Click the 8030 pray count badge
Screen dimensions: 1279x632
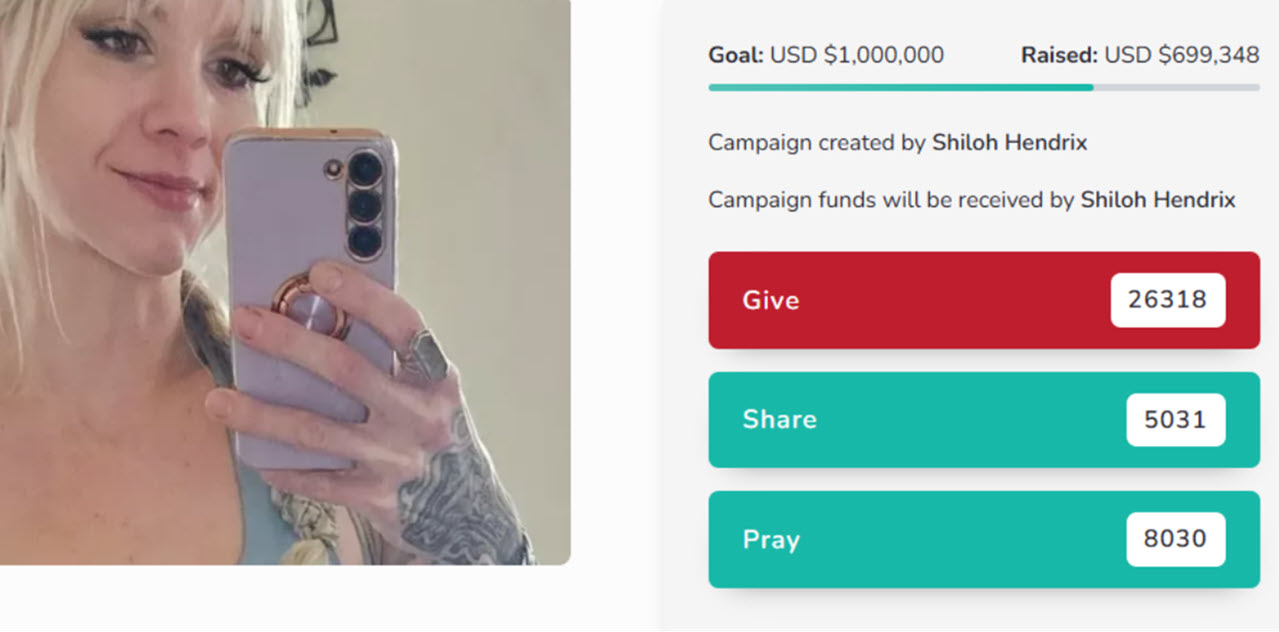click(1176, 539)
